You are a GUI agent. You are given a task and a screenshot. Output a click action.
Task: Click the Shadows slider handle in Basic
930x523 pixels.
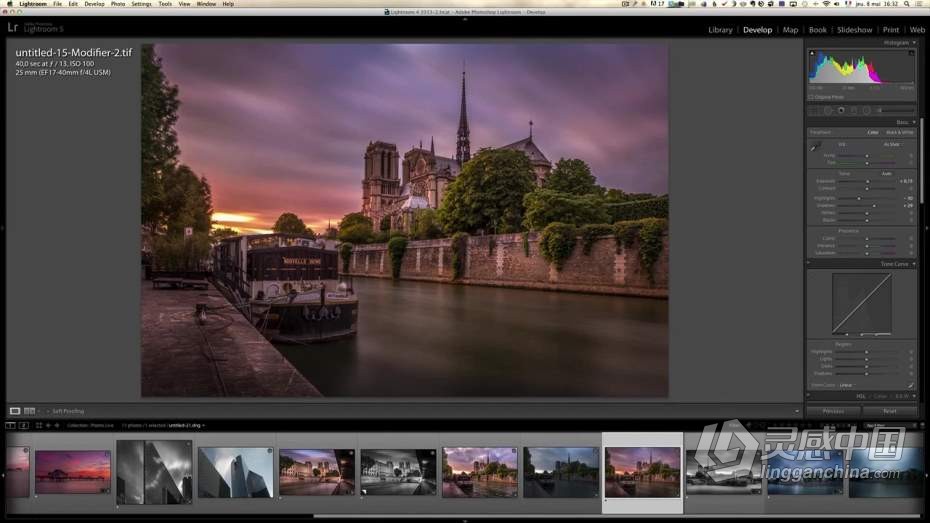(874, 206)
